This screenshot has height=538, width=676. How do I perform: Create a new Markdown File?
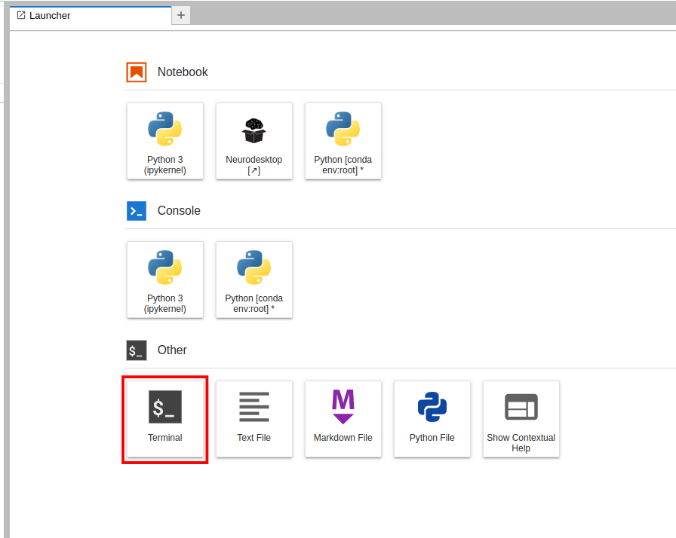click(343, 418)
